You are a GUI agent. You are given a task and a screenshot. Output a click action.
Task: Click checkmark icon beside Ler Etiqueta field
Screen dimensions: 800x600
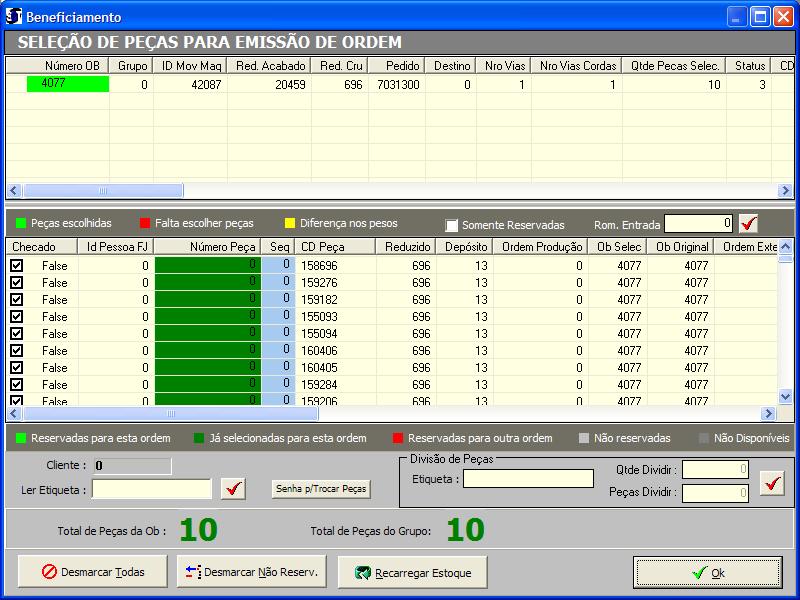coord(234,489)
